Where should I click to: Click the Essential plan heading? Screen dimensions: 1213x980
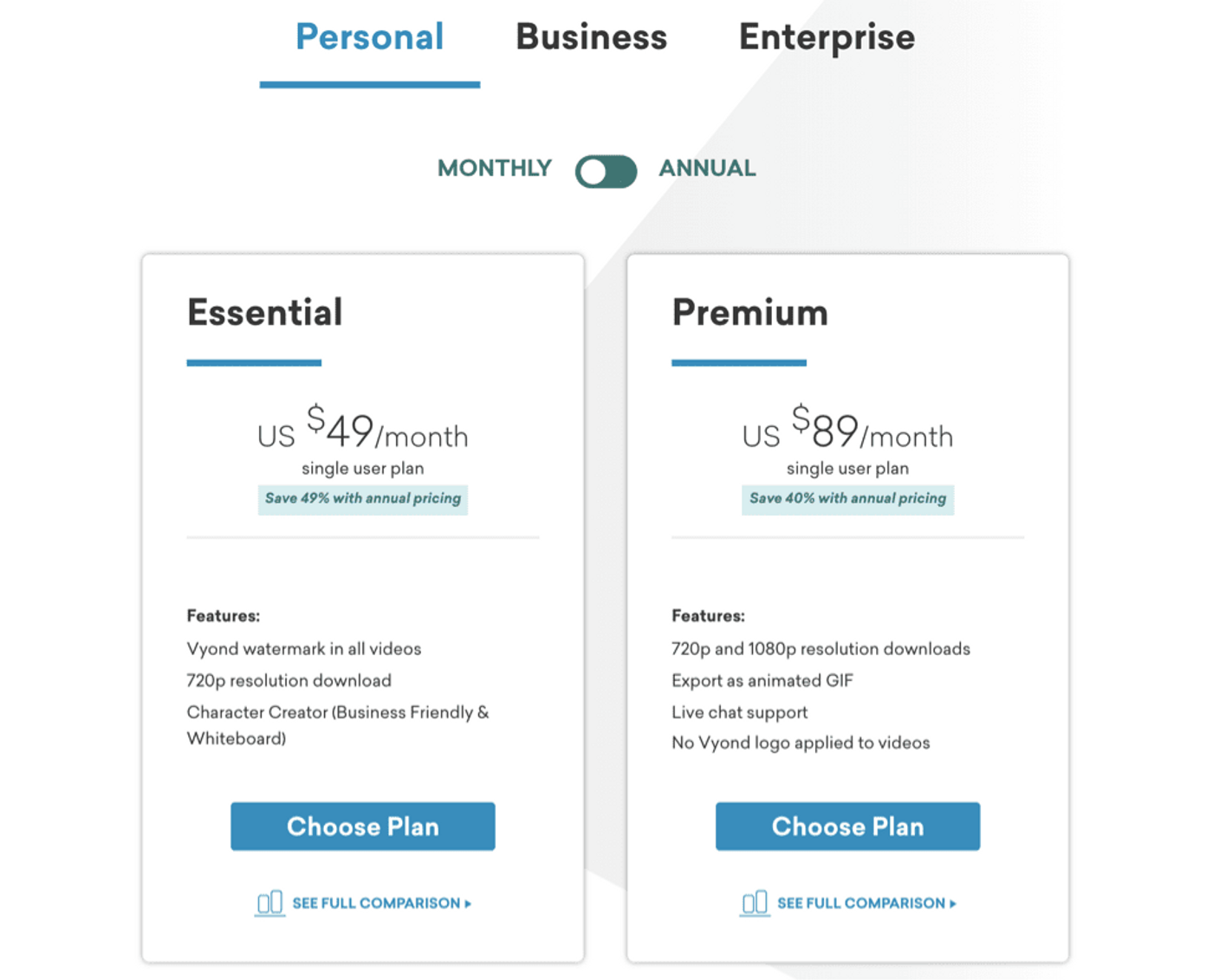tap(265, 313)
